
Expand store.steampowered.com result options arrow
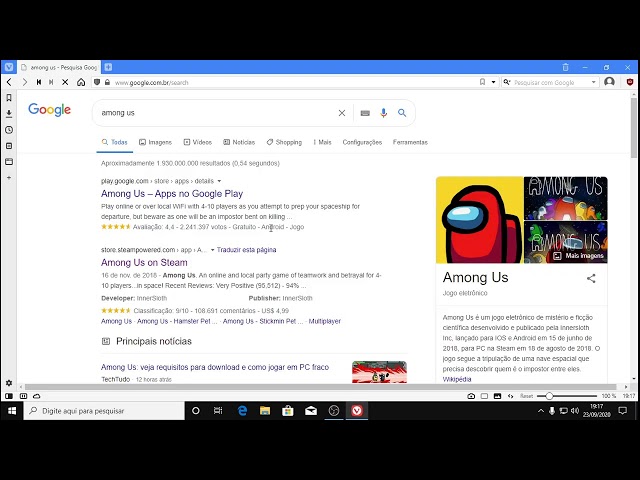tap(212, 250)
